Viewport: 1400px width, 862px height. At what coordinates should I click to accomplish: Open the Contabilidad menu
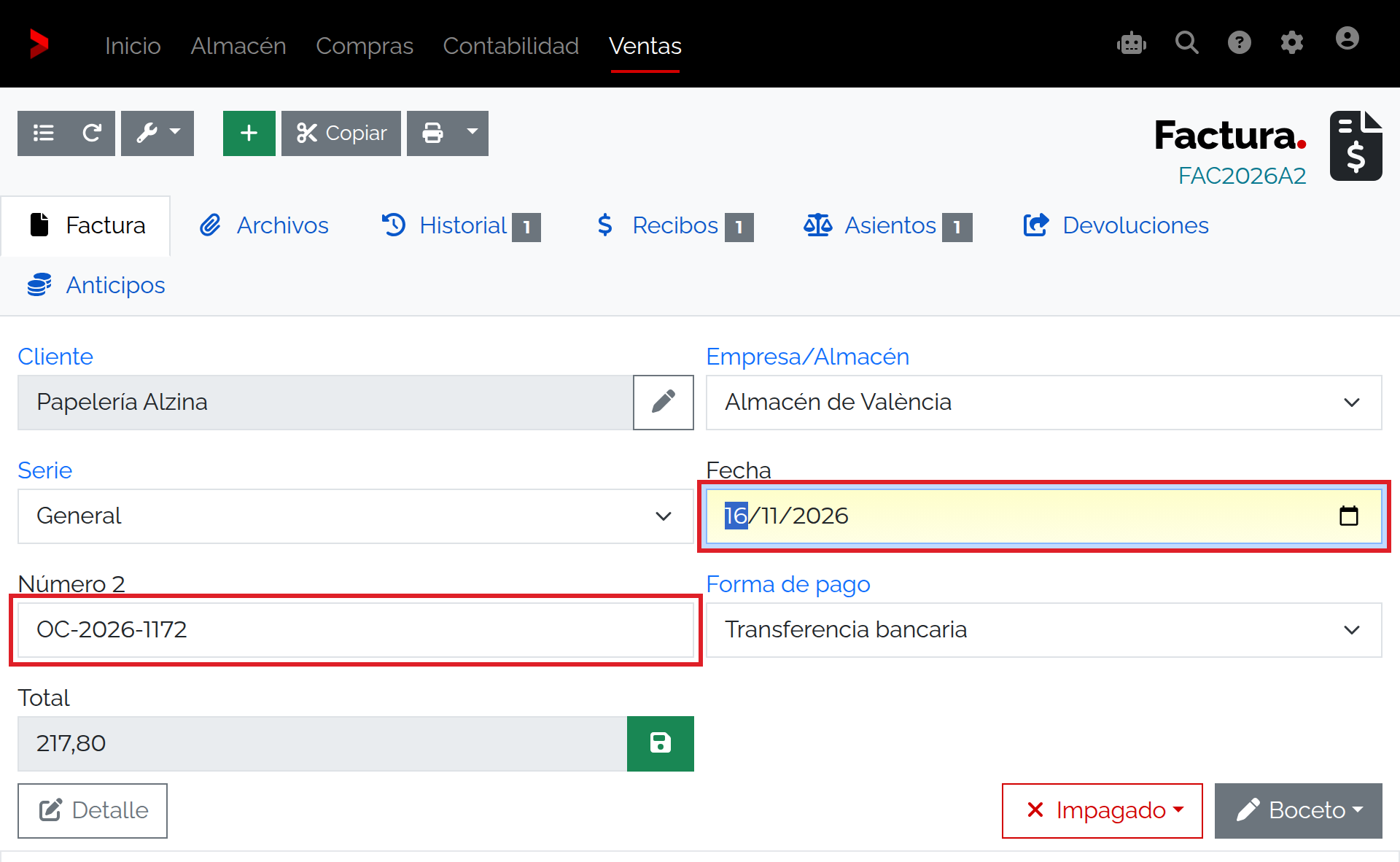tap(511, 46)
